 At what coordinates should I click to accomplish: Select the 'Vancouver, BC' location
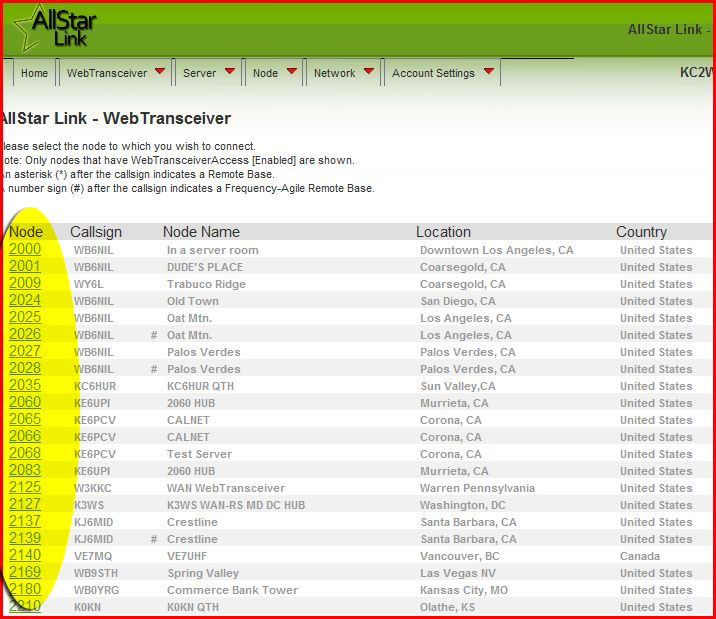(x=460, y=556)
